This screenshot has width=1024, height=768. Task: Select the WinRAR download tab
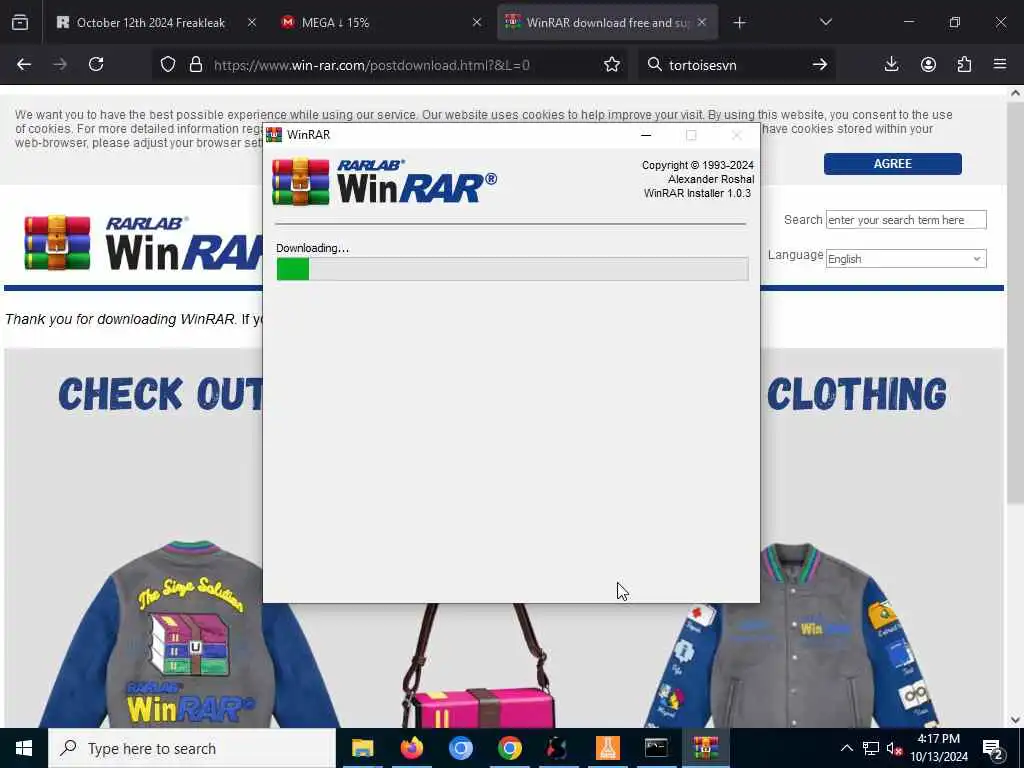[x=607, y=23]
